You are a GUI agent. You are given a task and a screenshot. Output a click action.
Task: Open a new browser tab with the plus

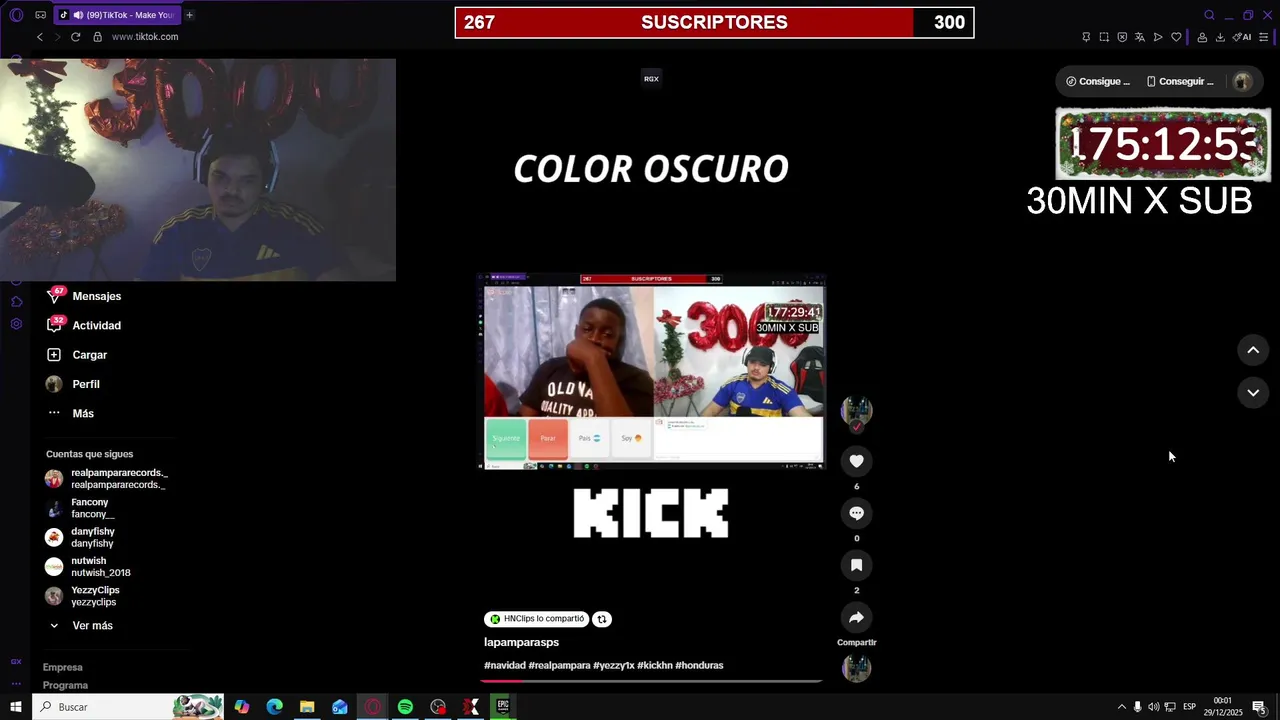[189, 15]
